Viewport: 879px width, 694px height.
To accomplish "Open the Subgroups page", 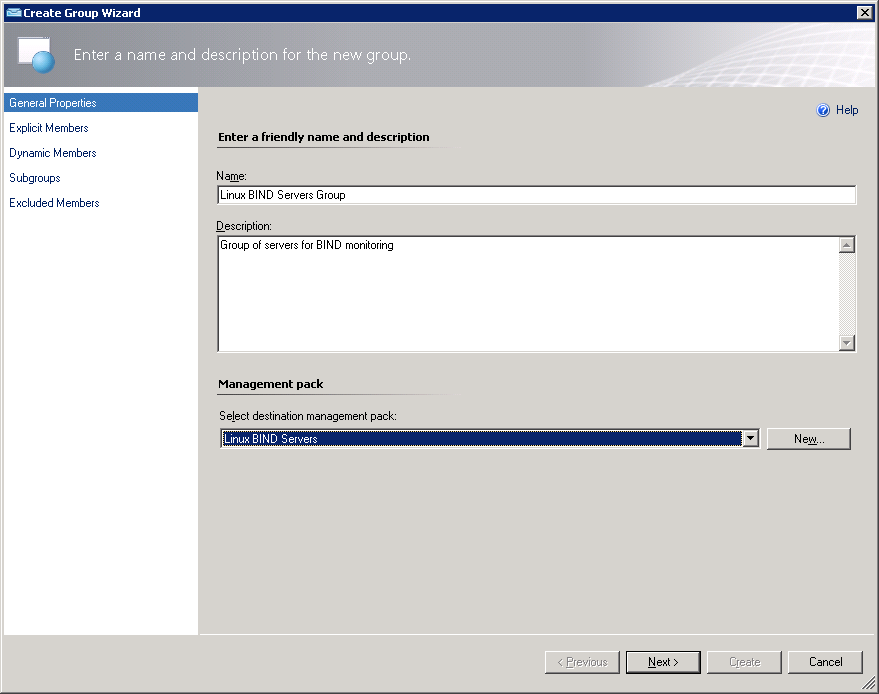I will coord(35,178).
